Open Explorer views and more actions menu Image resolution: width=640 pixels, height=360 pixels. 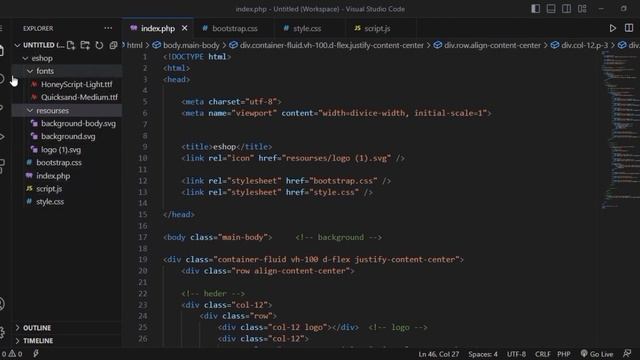coord(108,28)
